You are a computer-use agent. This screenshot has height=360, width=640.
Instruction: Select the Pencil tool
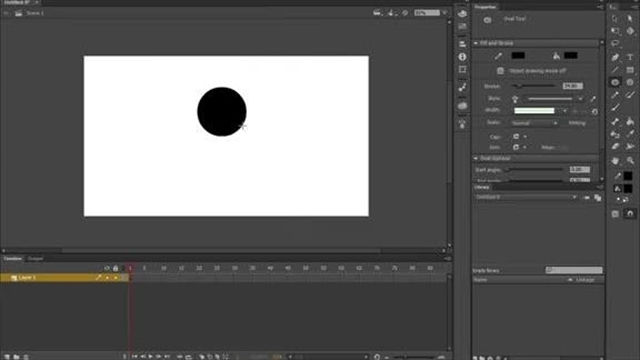pyautogui.click(x=615, y=95)
